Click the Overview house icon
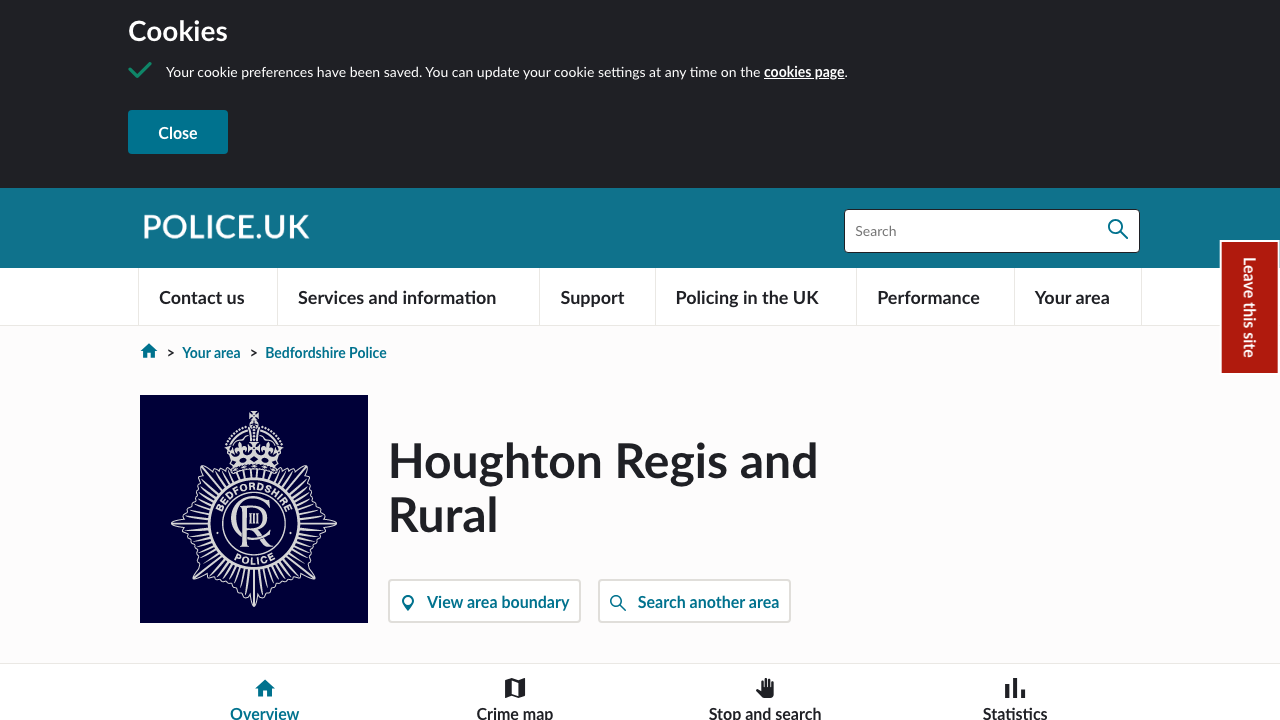Image resolution: width=1280 pixels, height=720 pixels. click(x=264, y=688)
